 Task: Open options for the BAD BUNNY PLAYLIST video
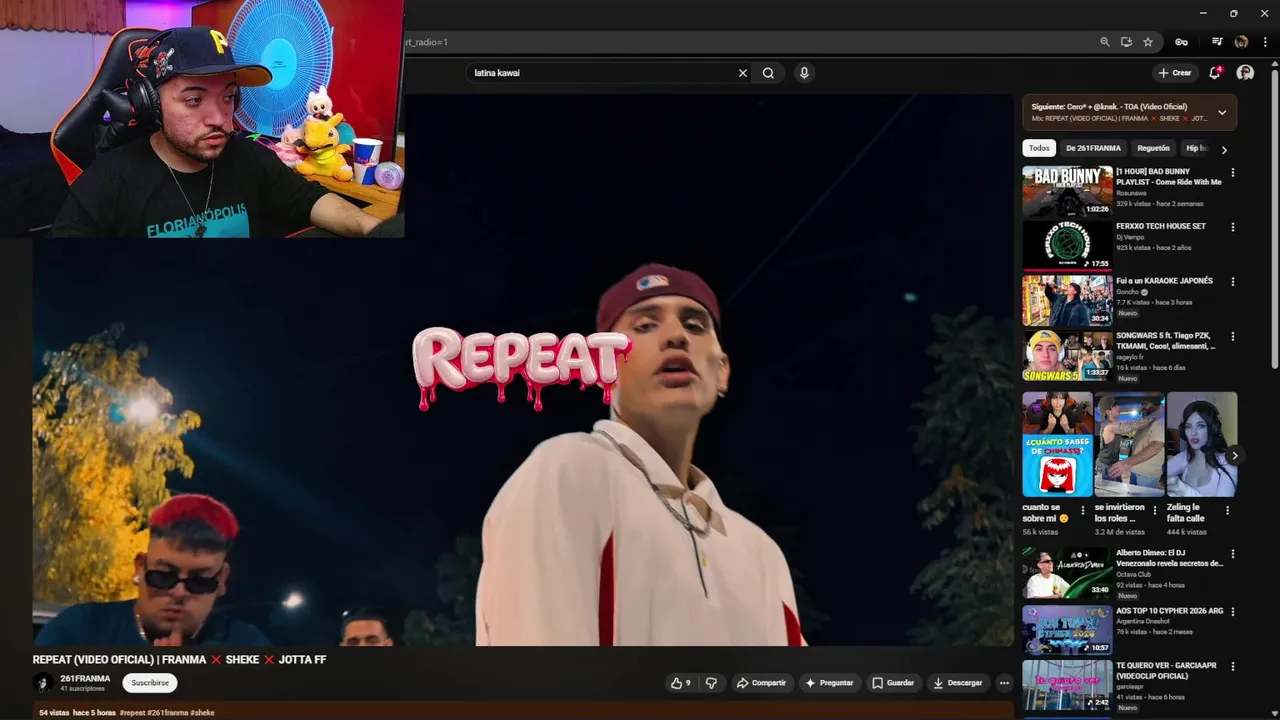pyautogui.click(x=1232, y=173)
